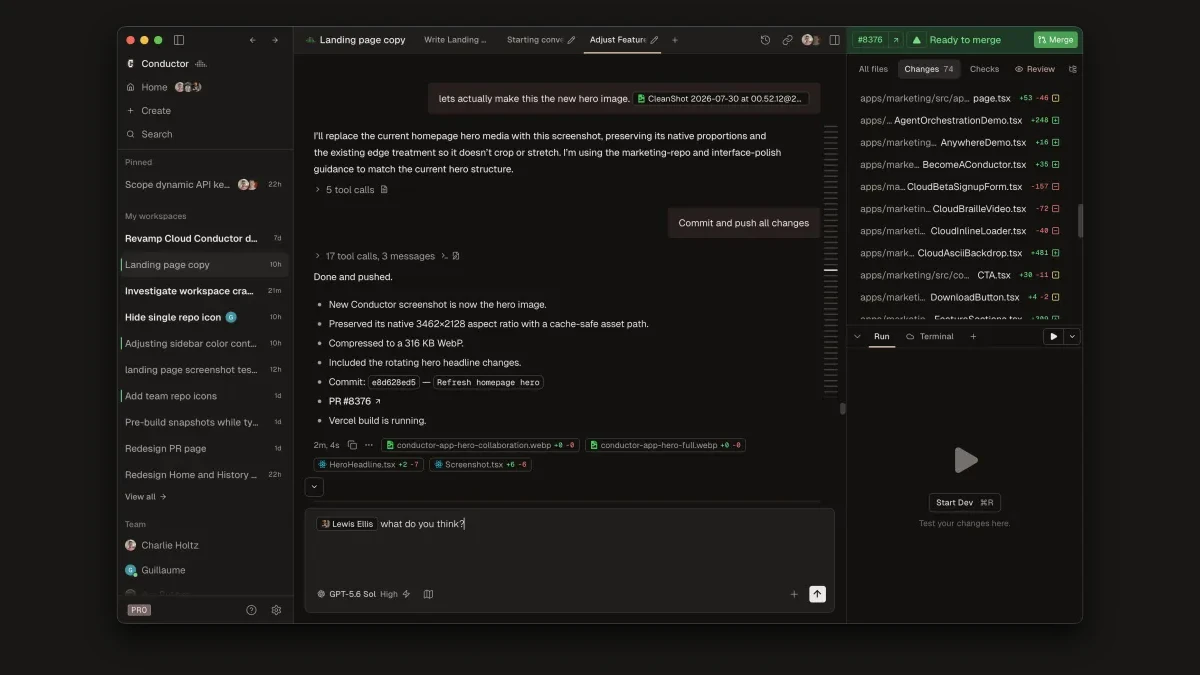Click the chevron button above the composer

(x=314, y=487)
